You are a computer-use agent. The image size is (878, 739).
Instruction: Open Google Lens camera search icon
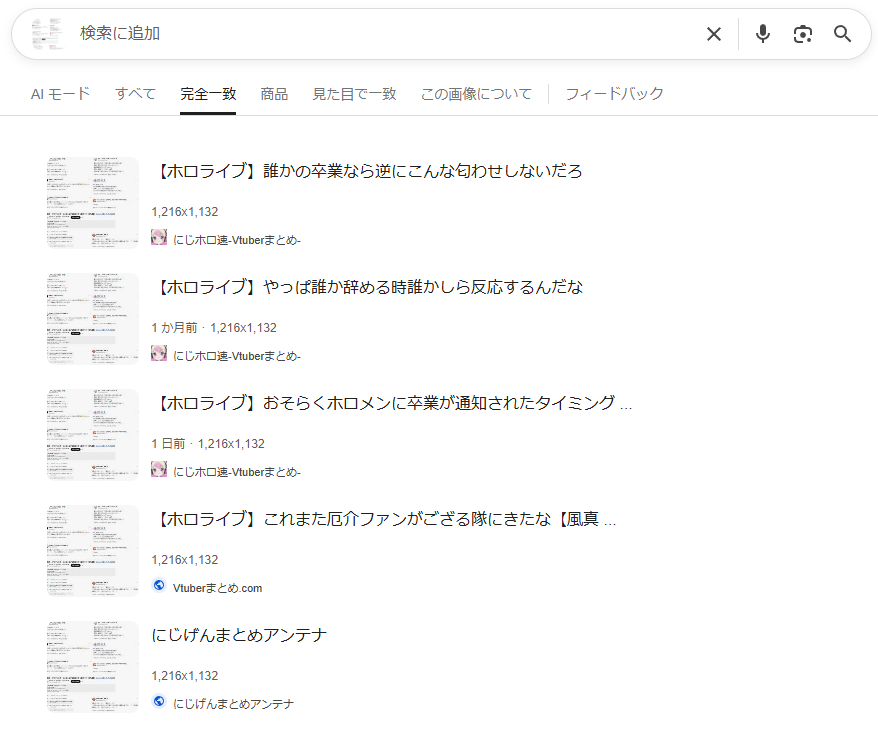(802, 34)
